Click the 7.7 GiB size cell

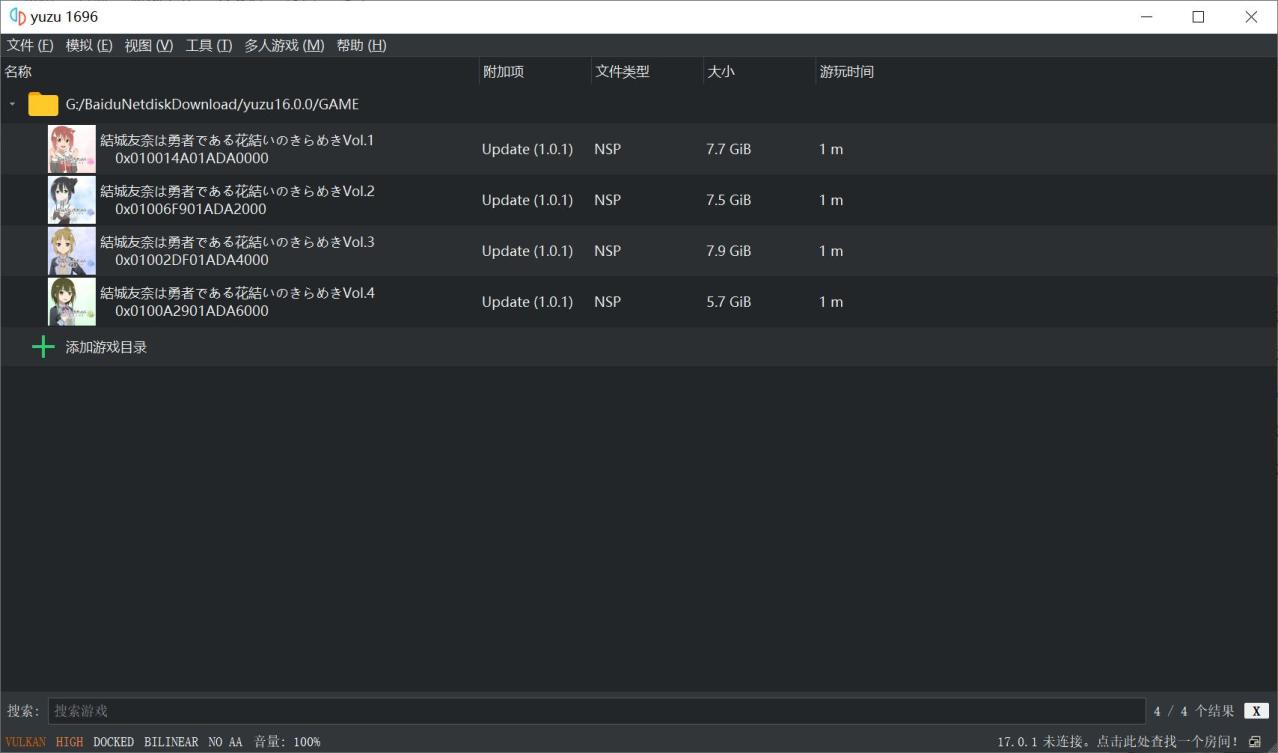pyautogui.click(x=728, y=149)
